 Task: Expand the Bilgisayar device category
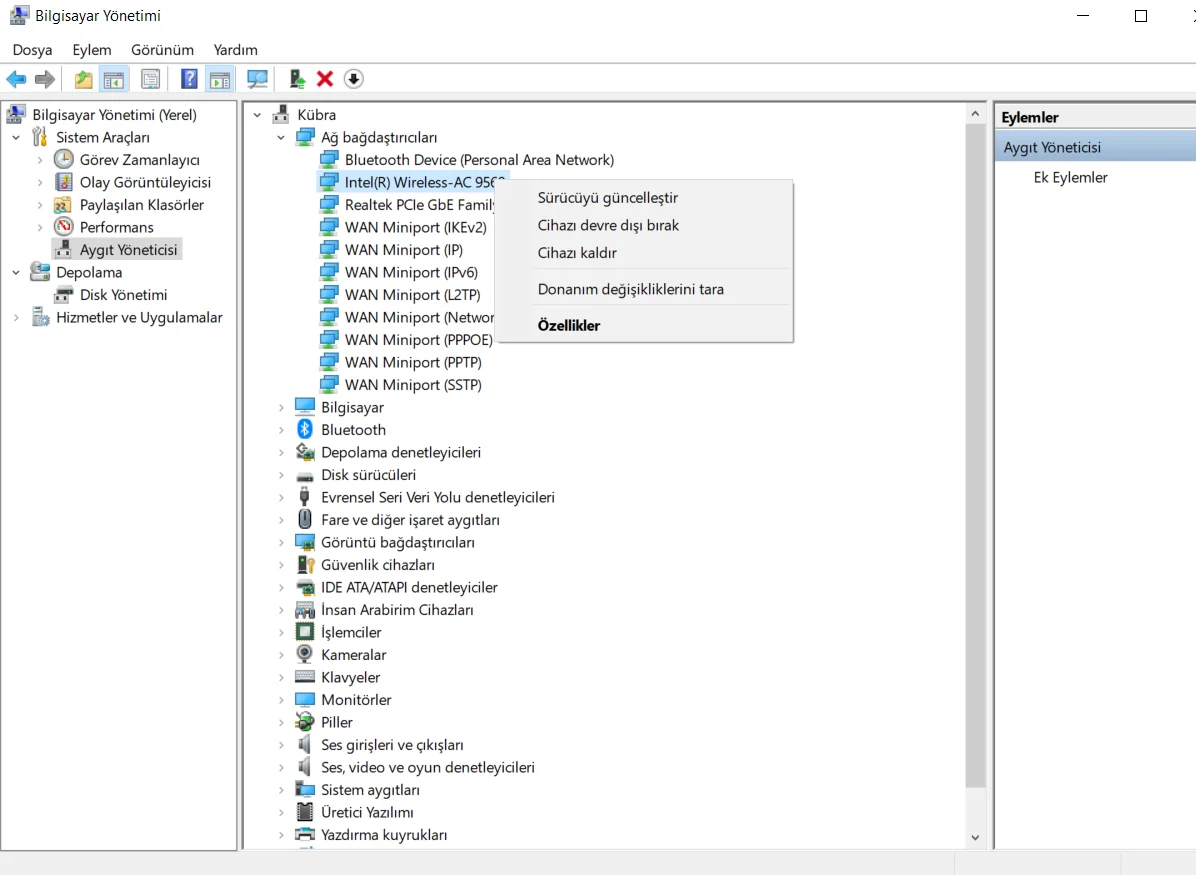pos(281,407)
